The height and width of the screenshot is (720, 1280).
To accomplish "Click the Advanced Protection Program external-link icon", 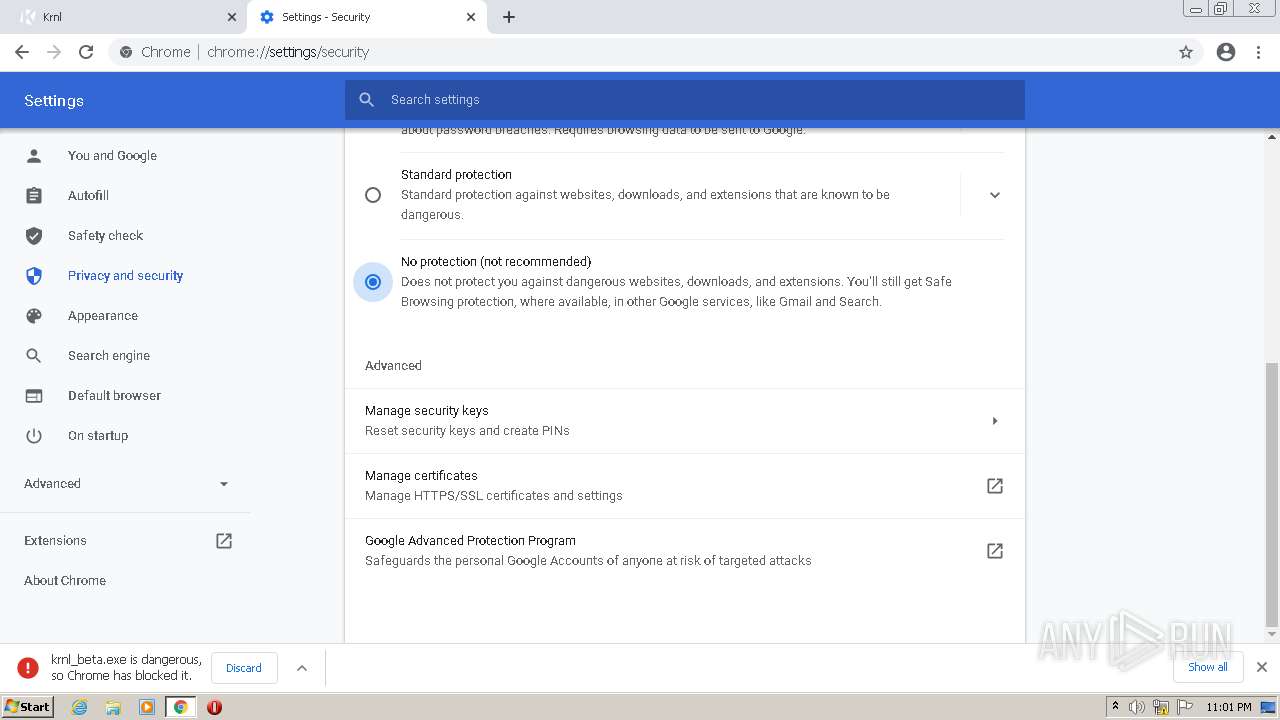I will coord(995,551).
